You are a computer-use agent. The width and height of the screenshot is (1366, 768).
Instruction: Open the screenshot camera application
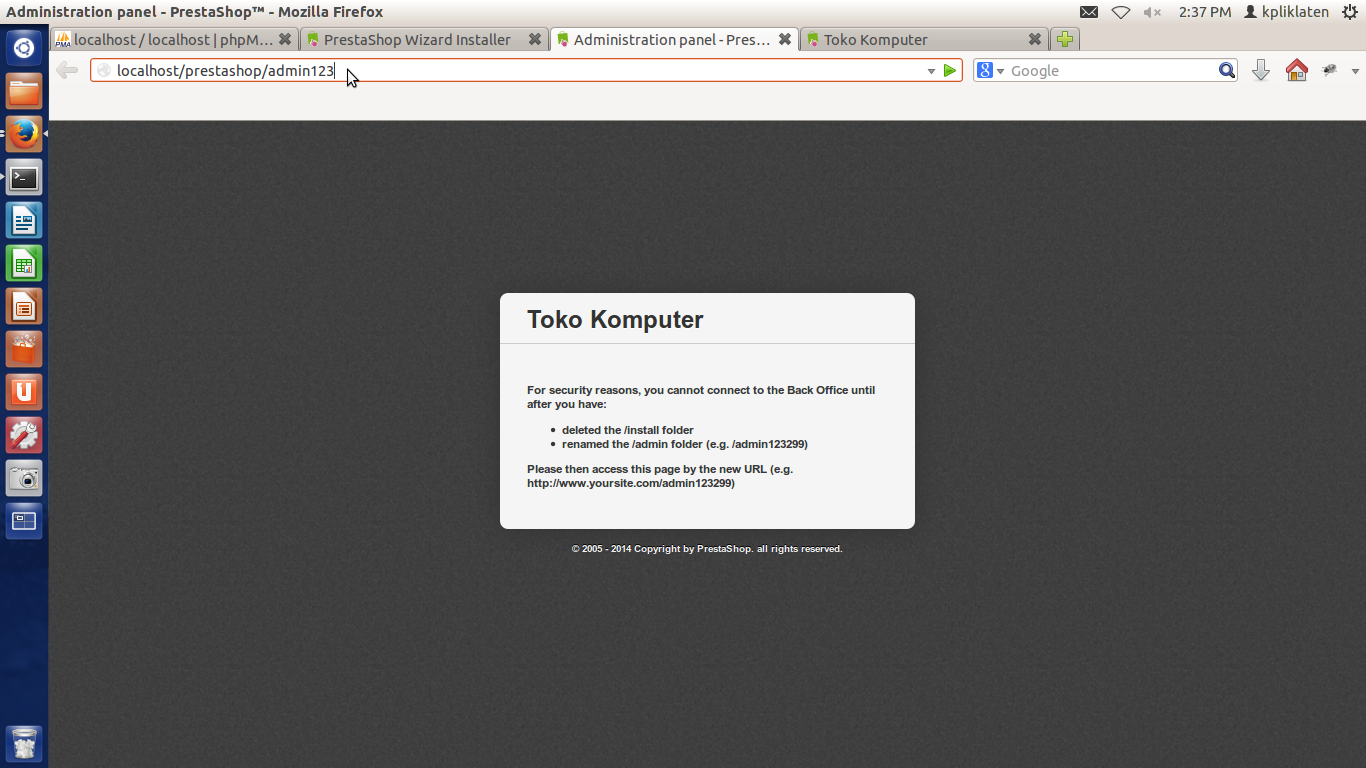tap(24, 478)
